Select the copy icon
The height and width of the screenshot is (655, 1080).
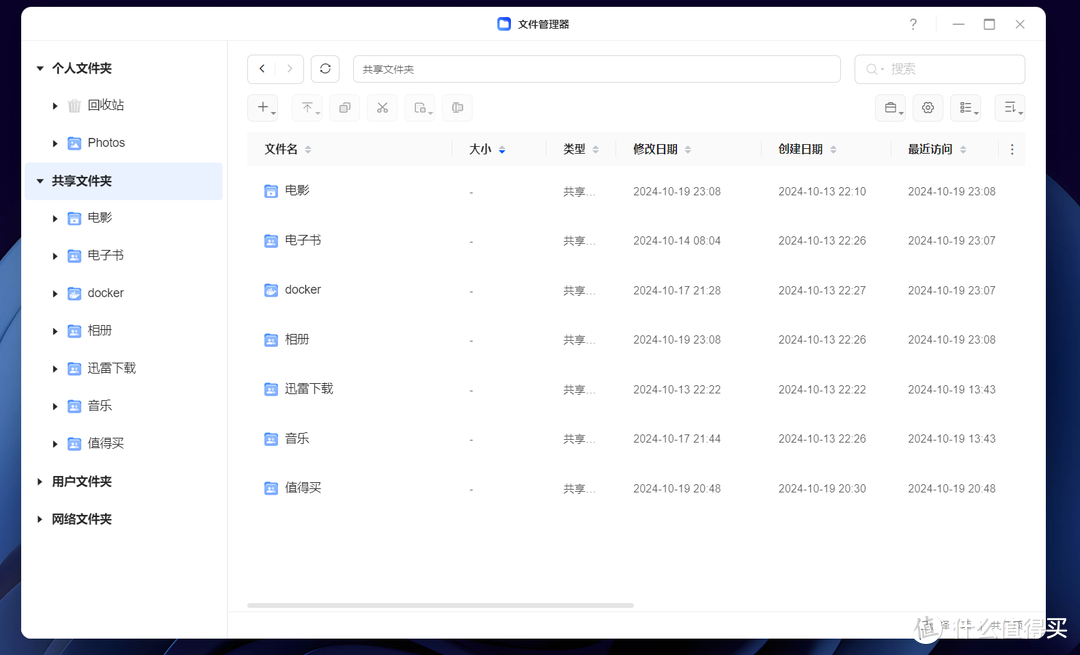point(344,107)
